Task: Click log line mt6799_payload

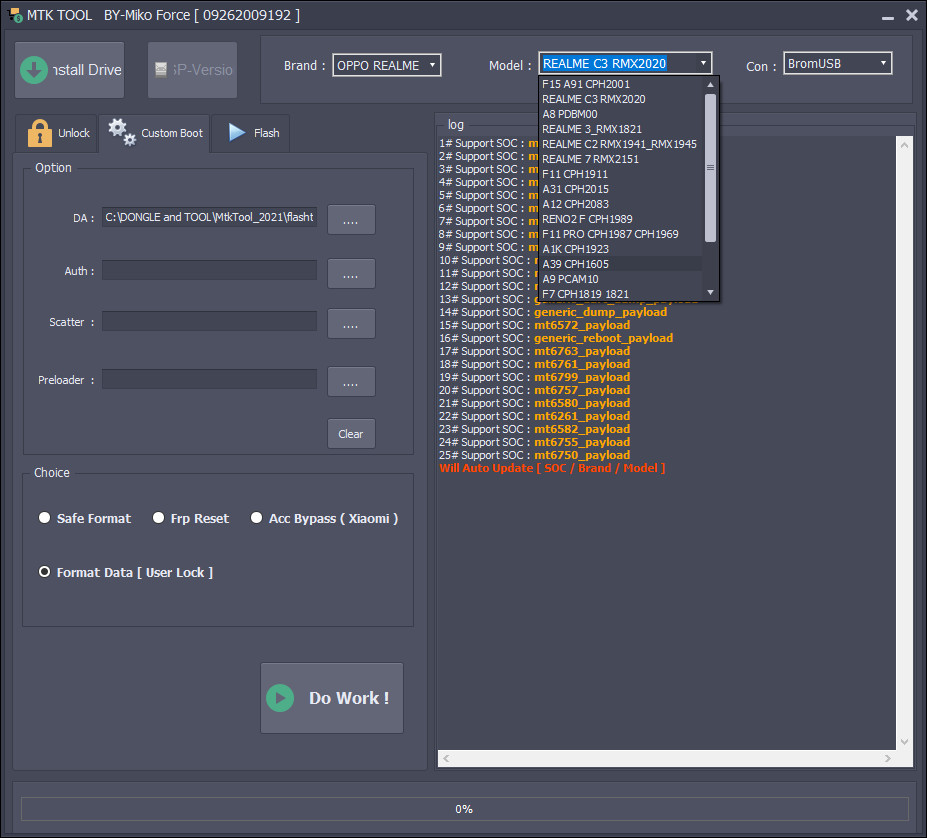Action: pyautogui.click(x=535, y=377)
